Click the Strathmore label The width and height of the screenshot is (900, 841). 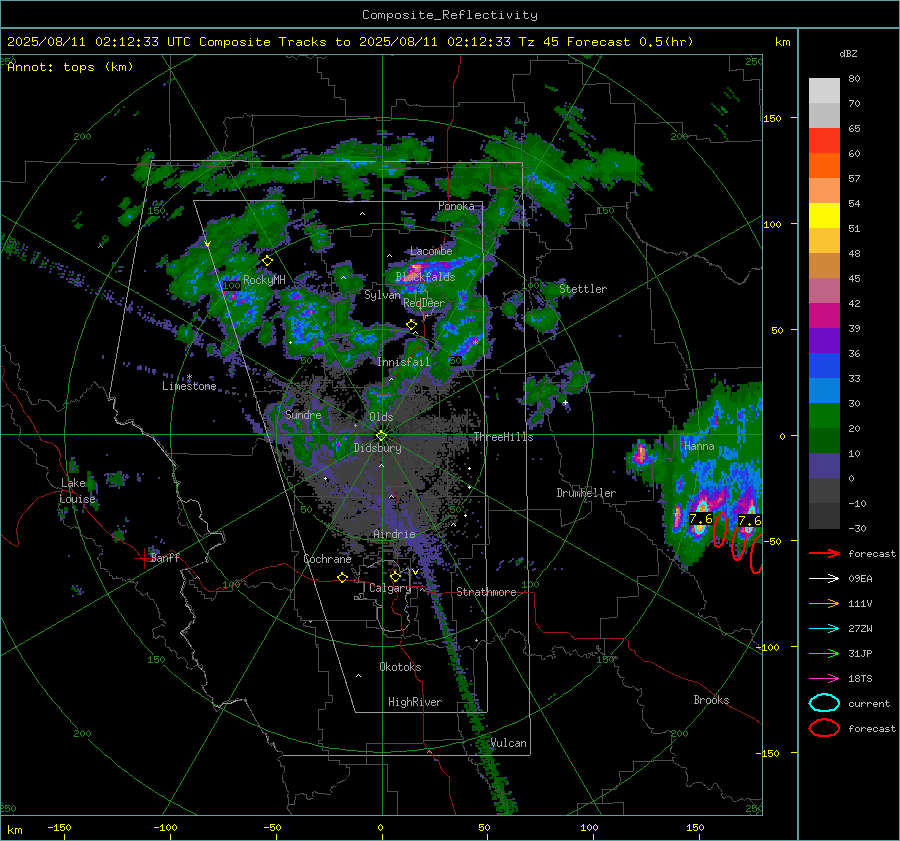[x=486, y=592]
